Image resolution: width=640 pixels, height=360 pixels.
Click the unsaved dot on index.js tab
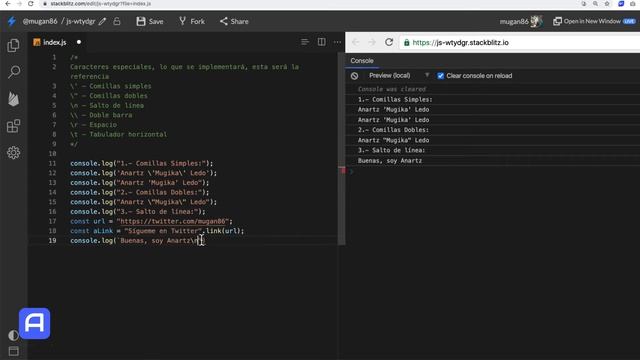point(79,42)
